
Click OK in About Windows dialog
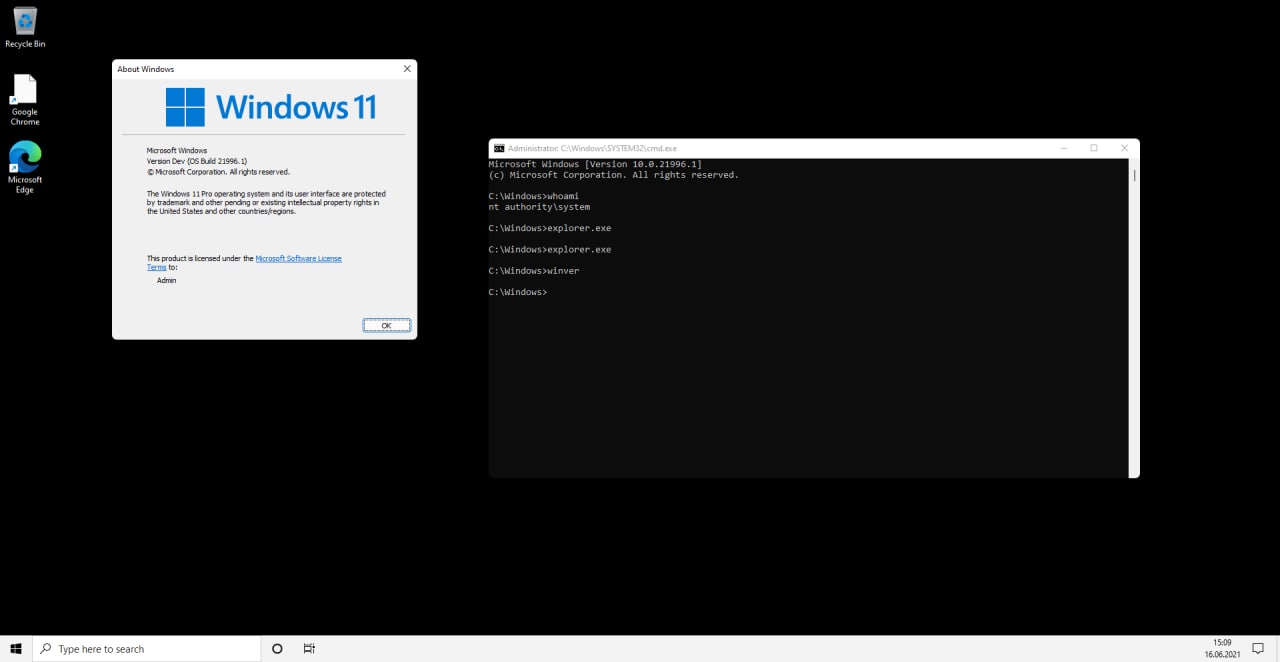point(386,325)
